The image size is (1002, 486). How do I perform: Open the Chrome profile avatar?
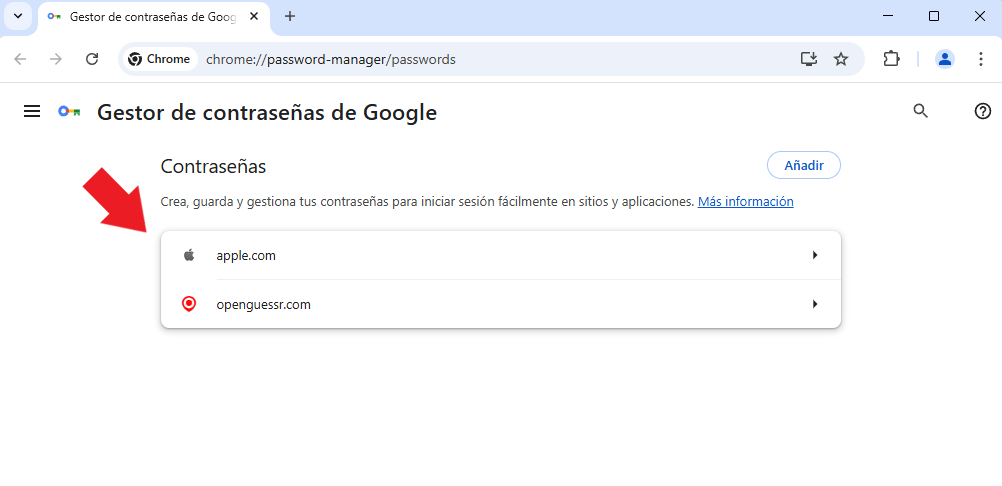(x=944, y=59)
